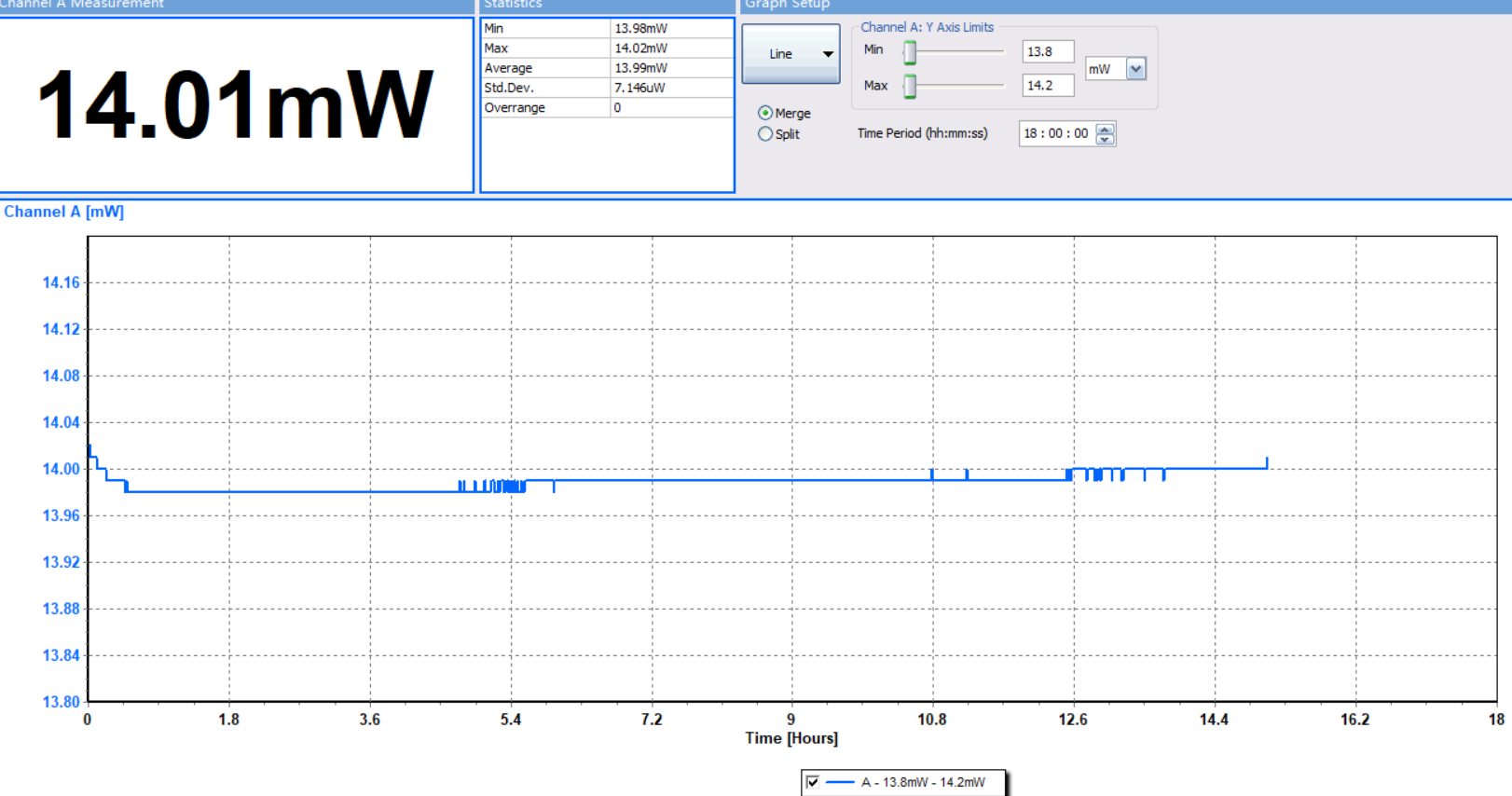
Task: Select the Std.Dev. row in Statistics
Action: (606, 88)
